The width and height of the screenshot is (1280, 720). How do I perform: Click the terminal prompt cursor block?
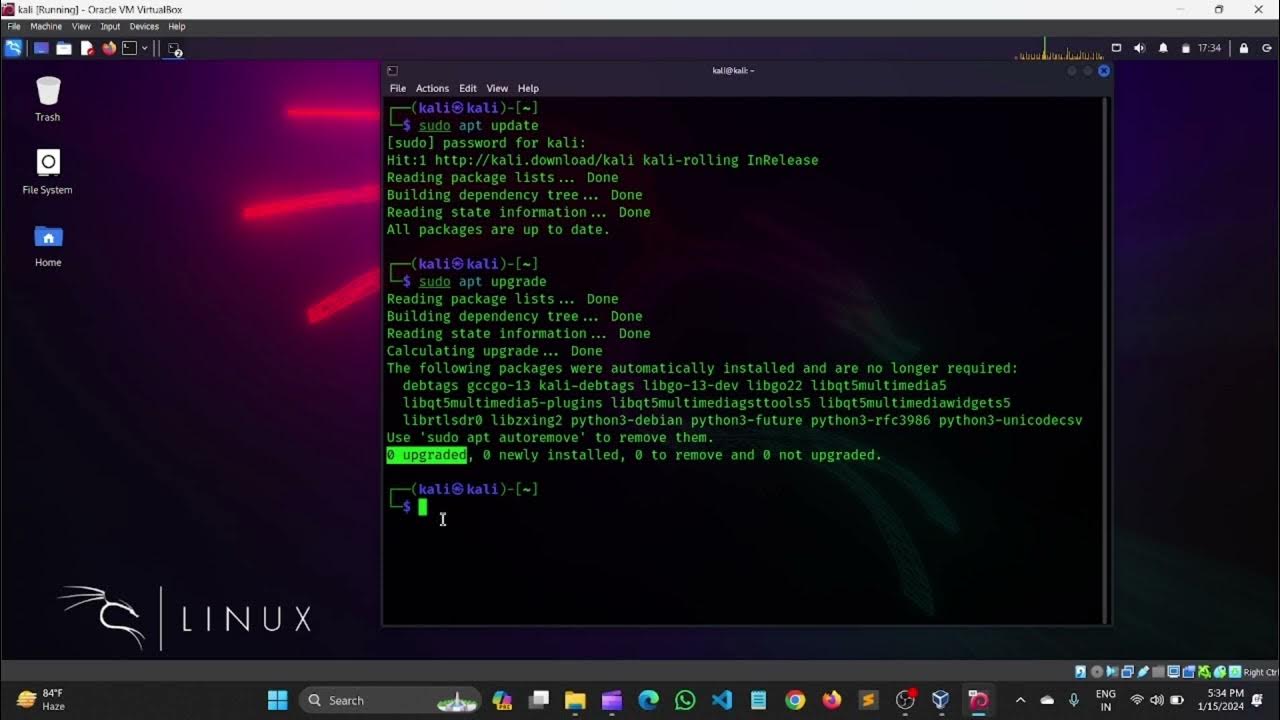(423, 507)
